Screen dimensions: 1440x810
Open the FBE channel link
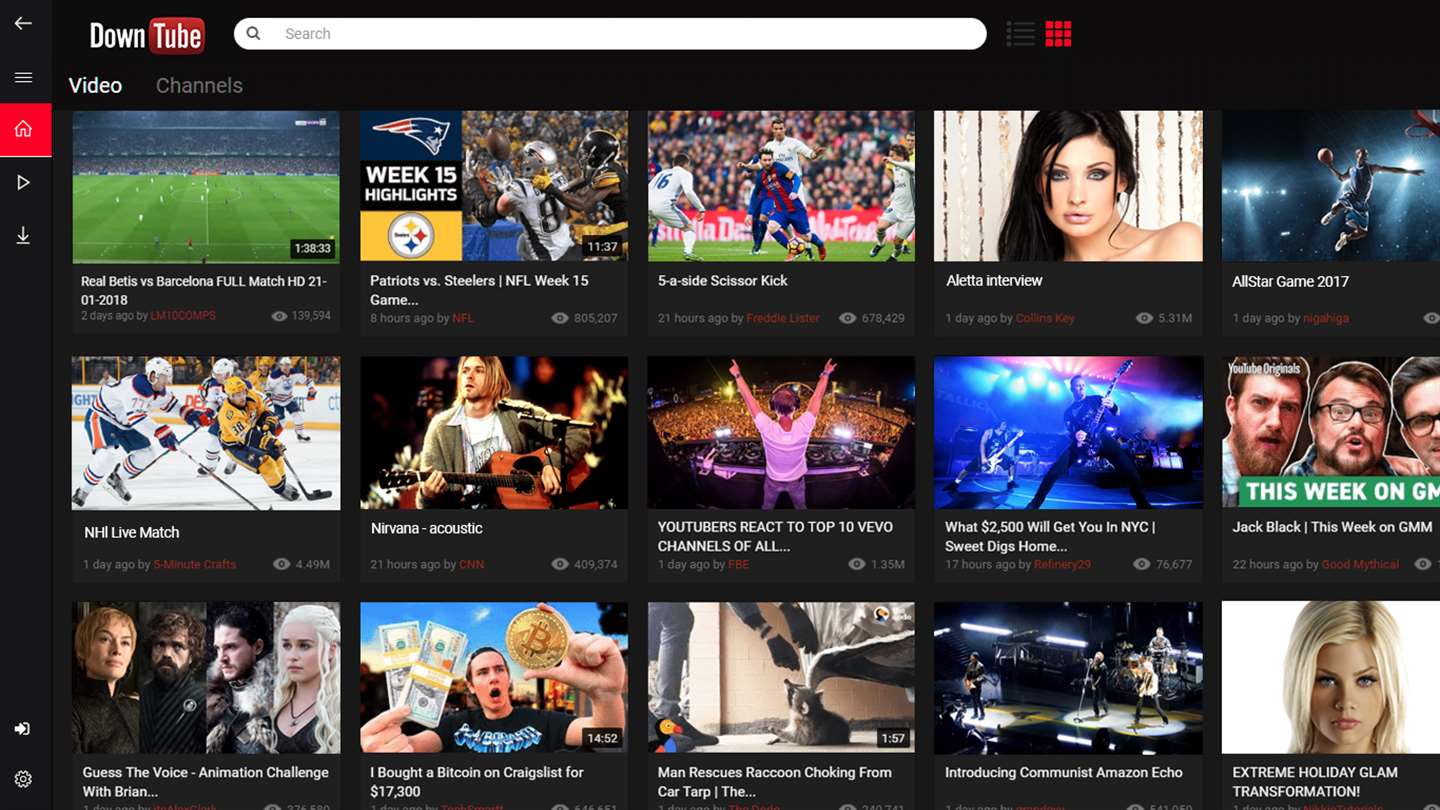coord(739,564)
